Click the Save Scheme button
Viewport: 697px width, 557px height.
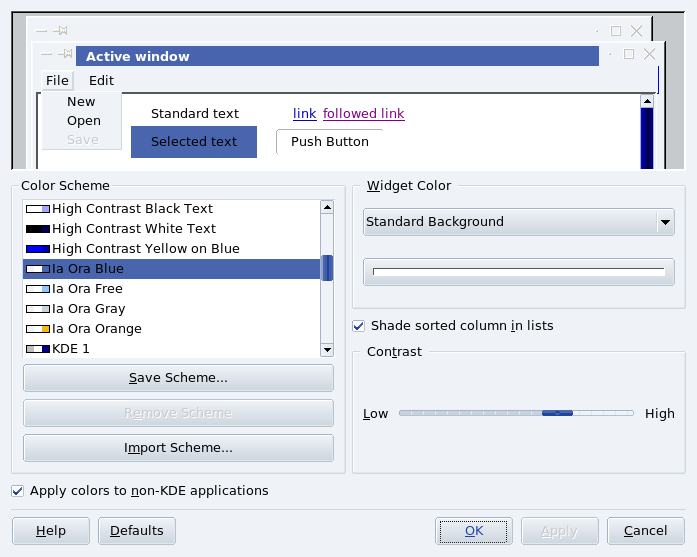click(x=178, y=378)
